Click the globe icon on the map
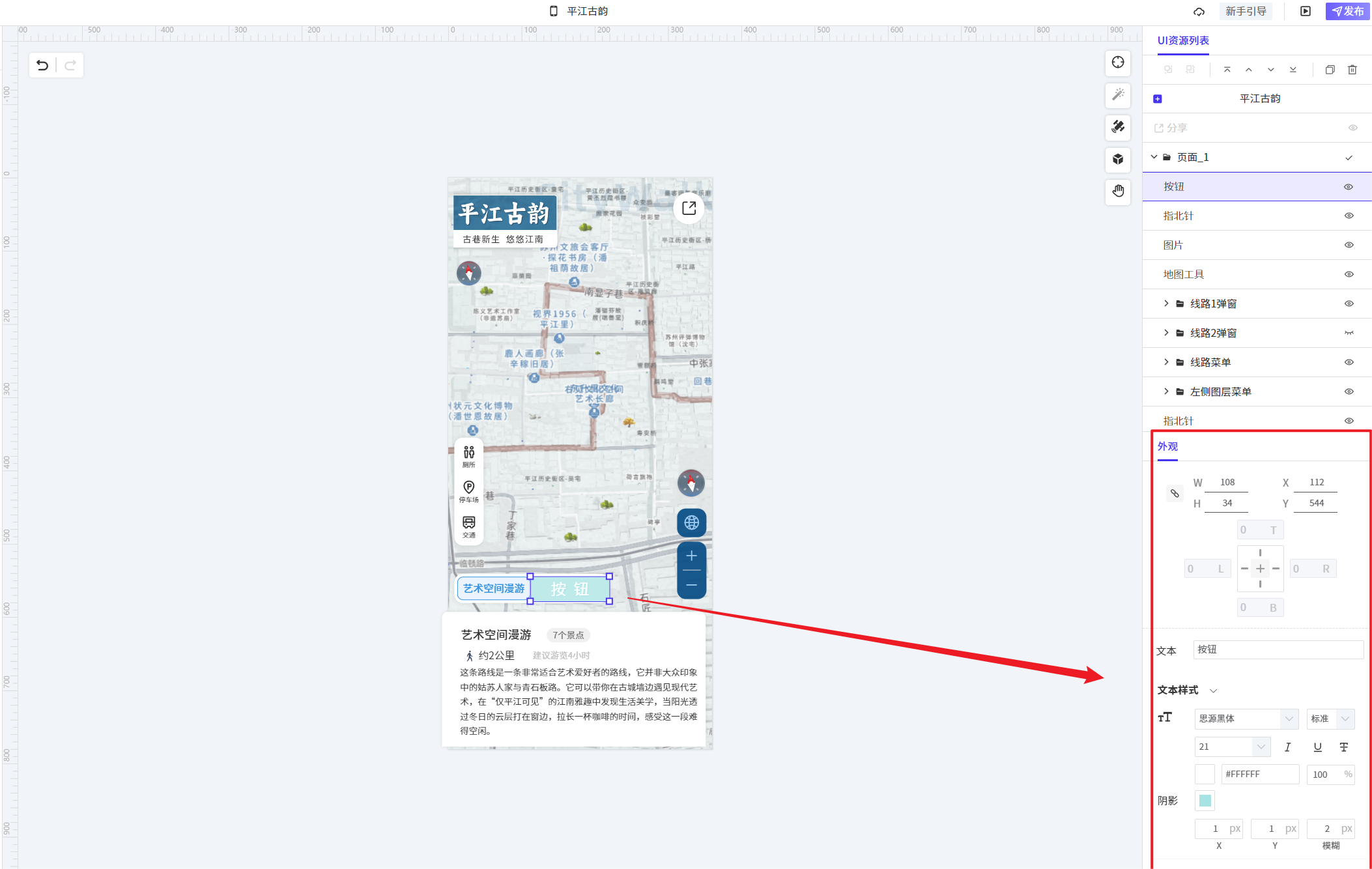Screen dimensions: 1372x869 pos(692,522)
